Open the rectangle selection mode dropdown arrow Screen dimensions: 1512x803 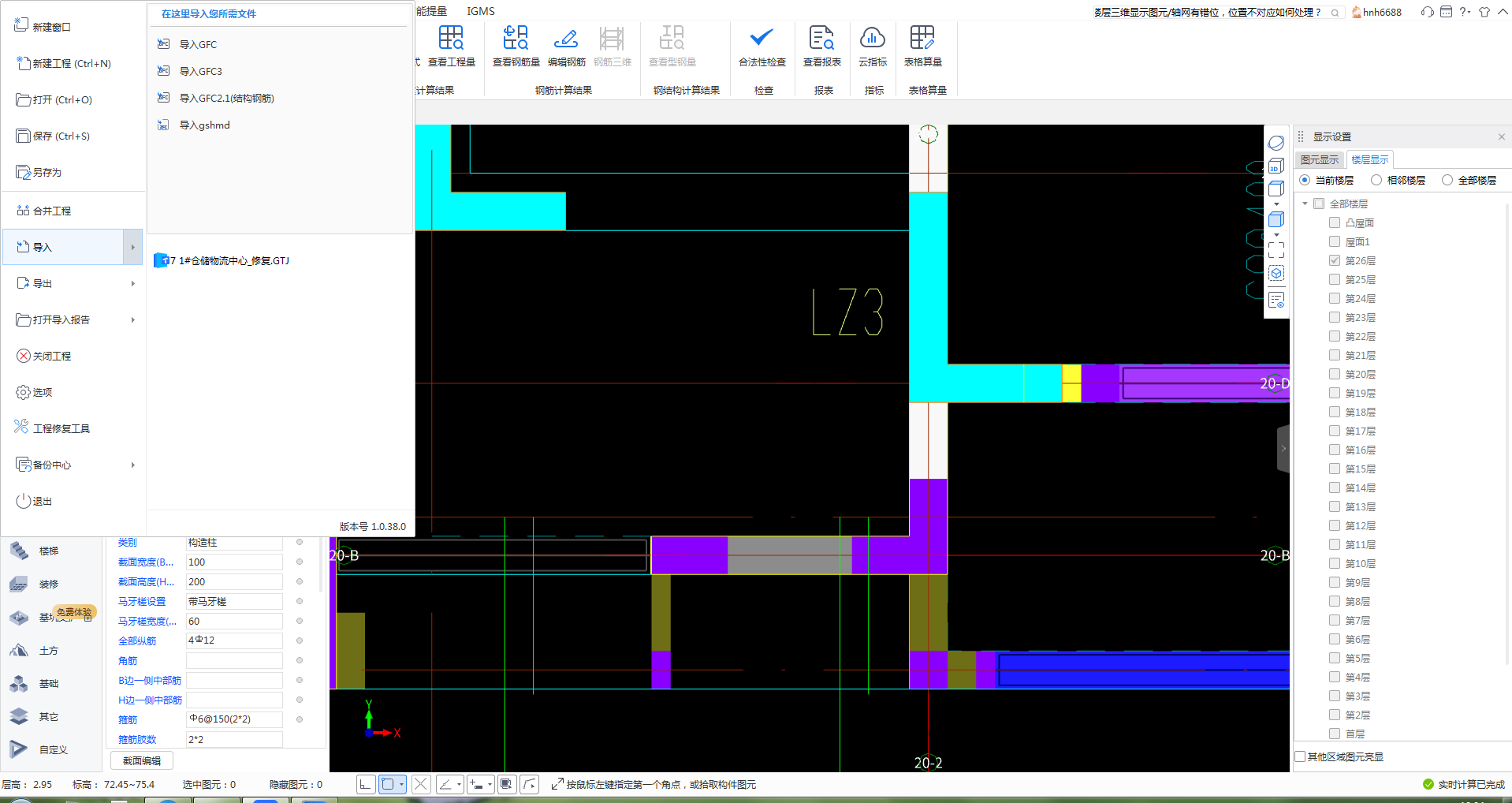pyautogui.click(x=402, y=784)
